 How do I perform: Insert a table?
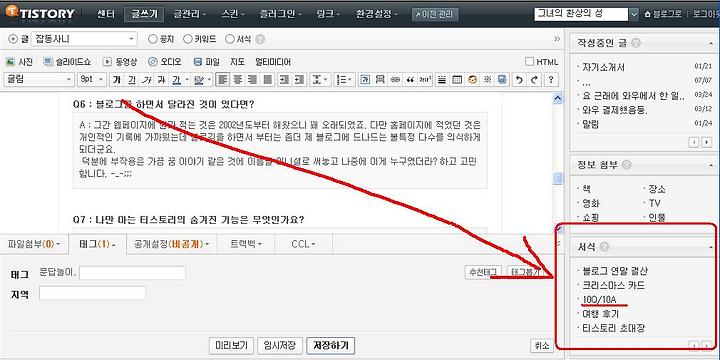point(457,79)
